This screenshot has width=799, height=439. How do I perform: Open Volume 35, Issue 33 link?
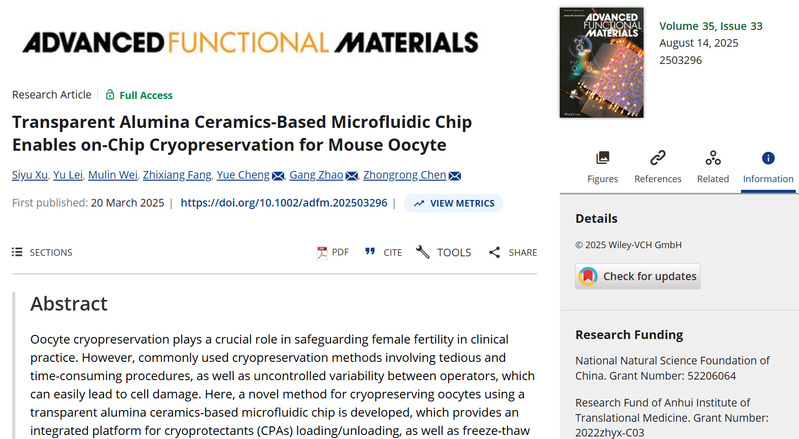[x=709, y=26]
